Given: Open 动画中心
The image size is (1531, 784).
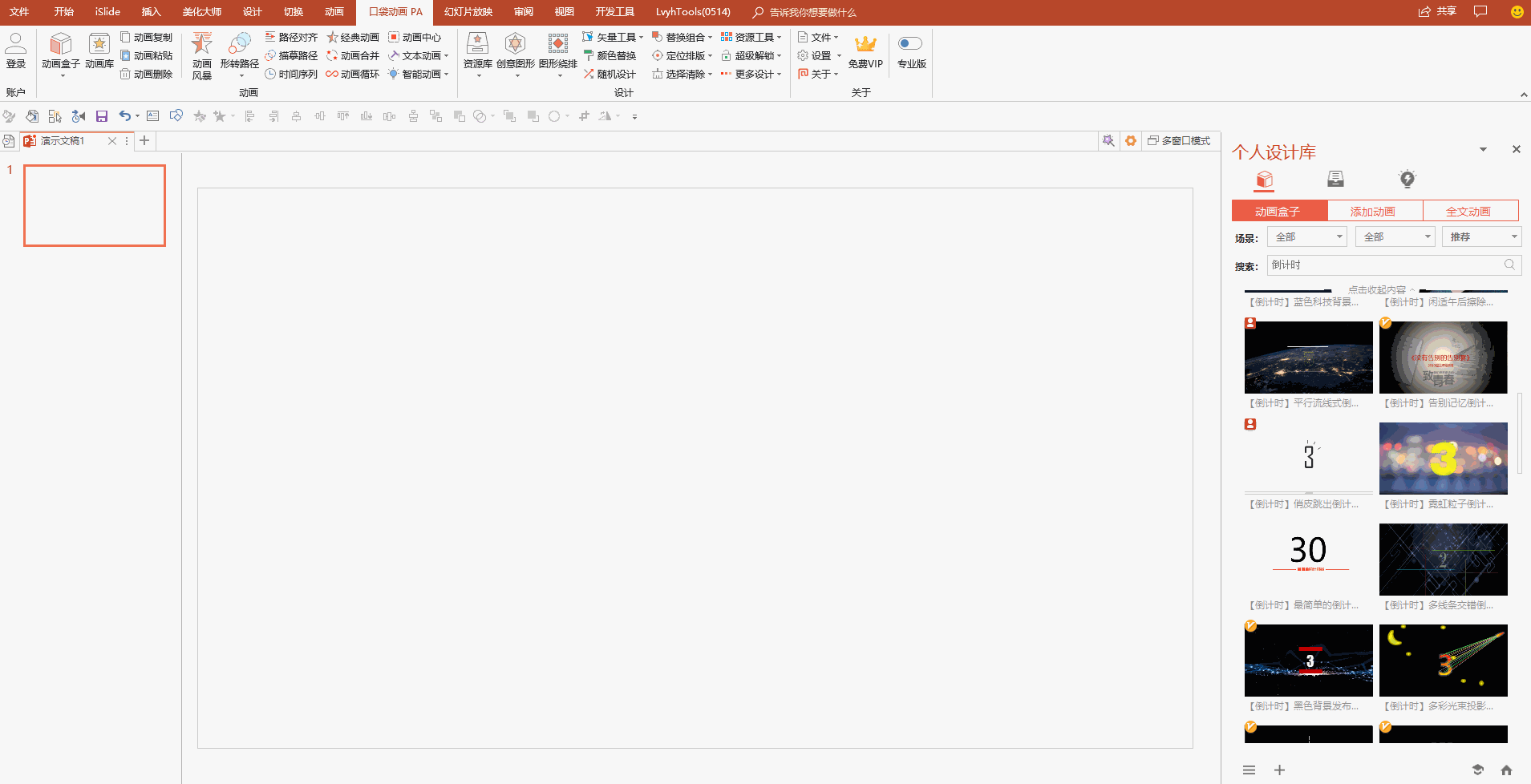Looking at the screenshot, I should (415, 37).
